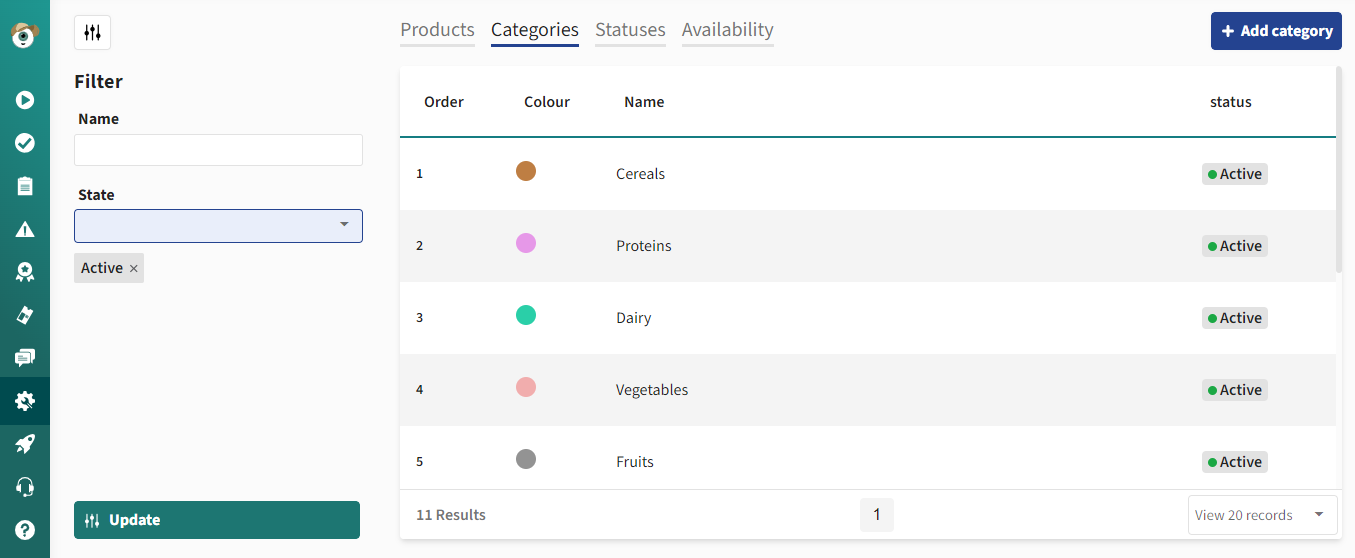Click the award ribbon sidebar icon
Screen dimensions: 1355x558
click(x=25, y=272)
